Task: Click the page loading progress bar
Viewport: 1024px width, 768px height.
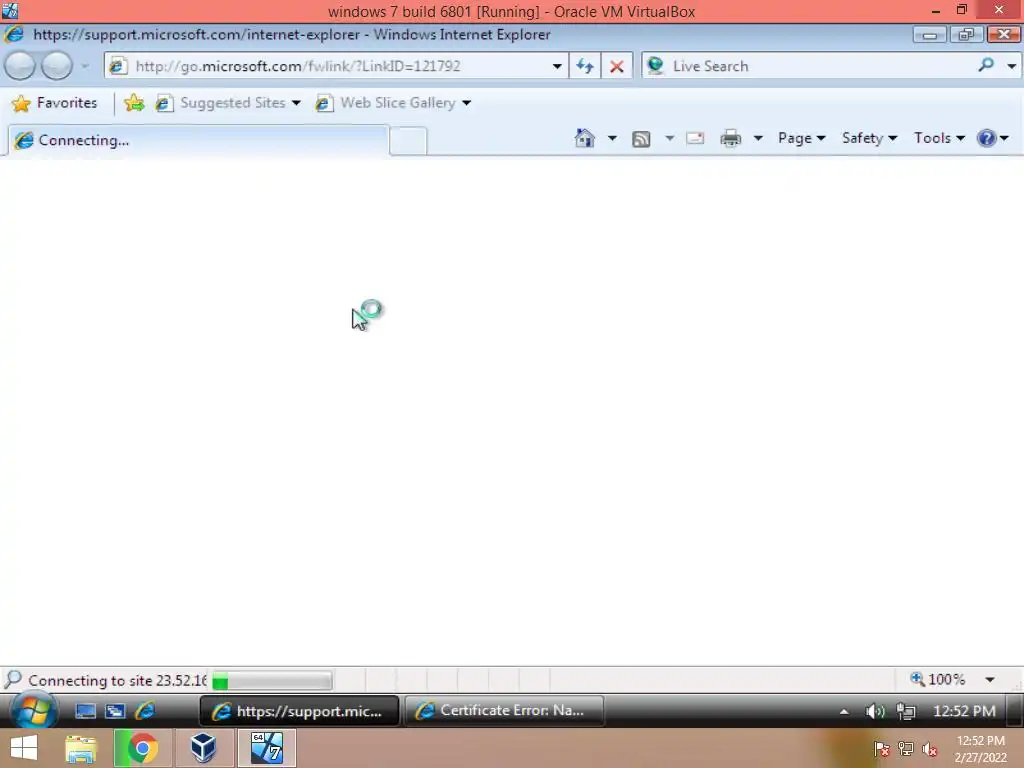Action: coord(272,680)
